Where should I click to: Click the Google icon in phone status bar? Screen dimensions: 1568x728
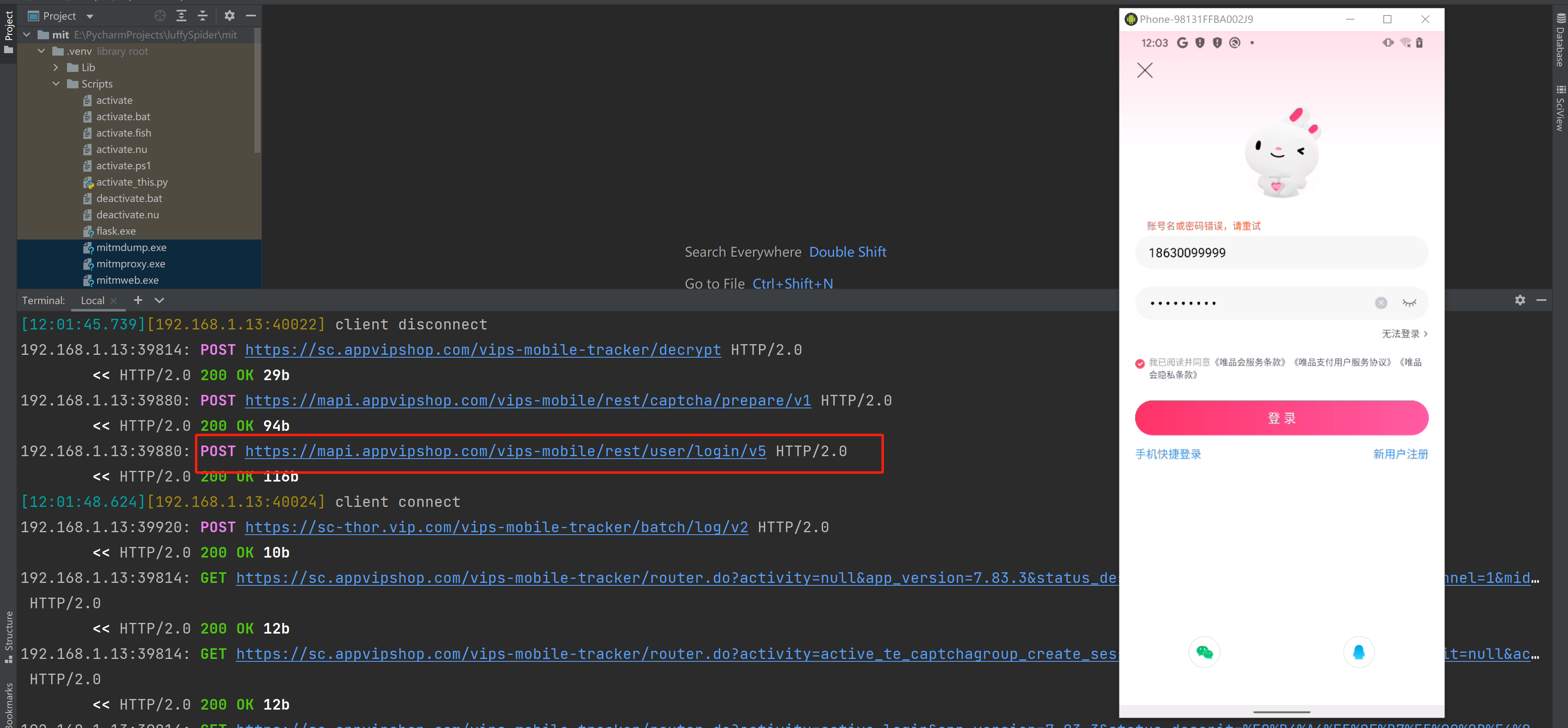(1182, 43)
